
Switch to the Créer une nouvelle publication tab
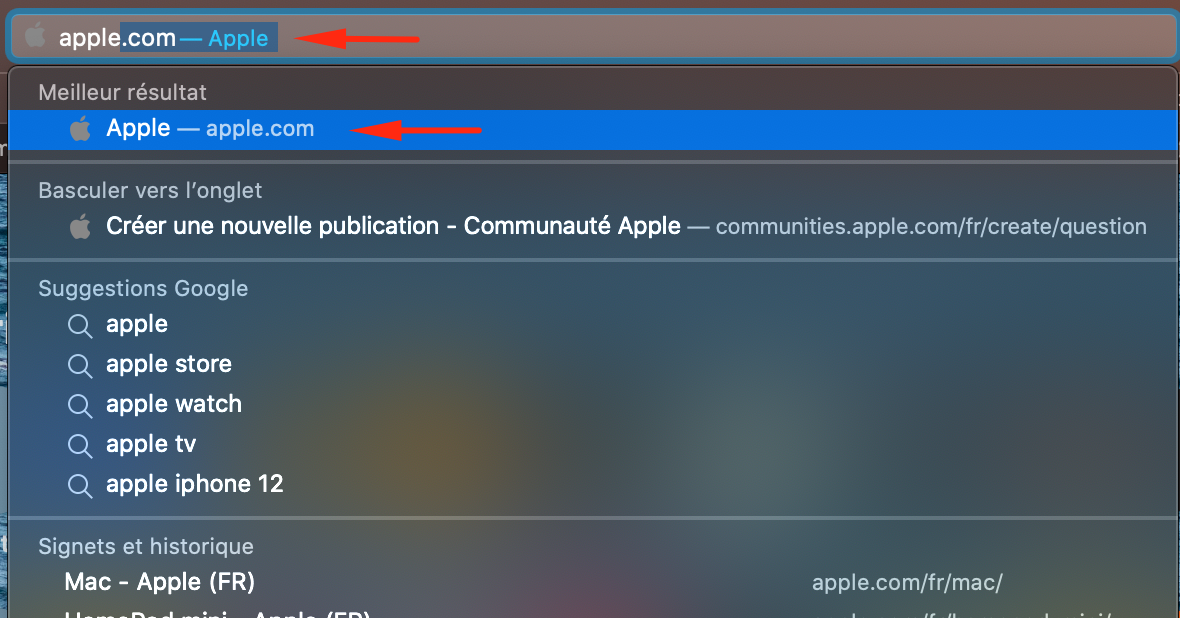coord(593,227)
